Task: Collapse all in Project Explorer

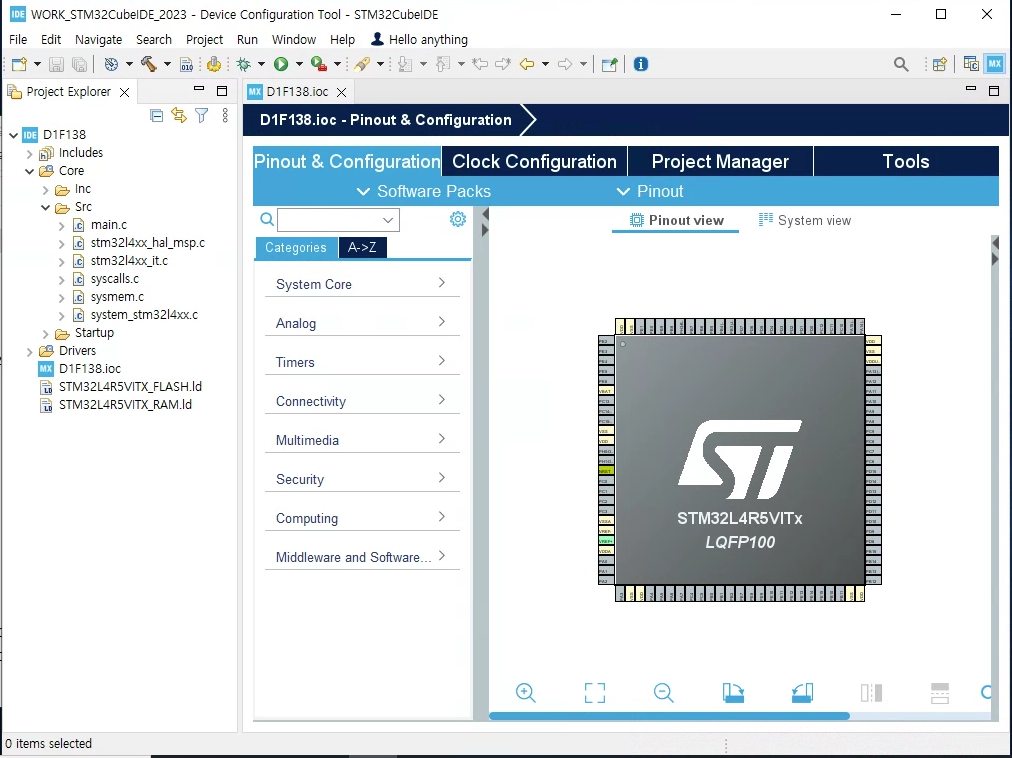Action: [x=156, y=116]
